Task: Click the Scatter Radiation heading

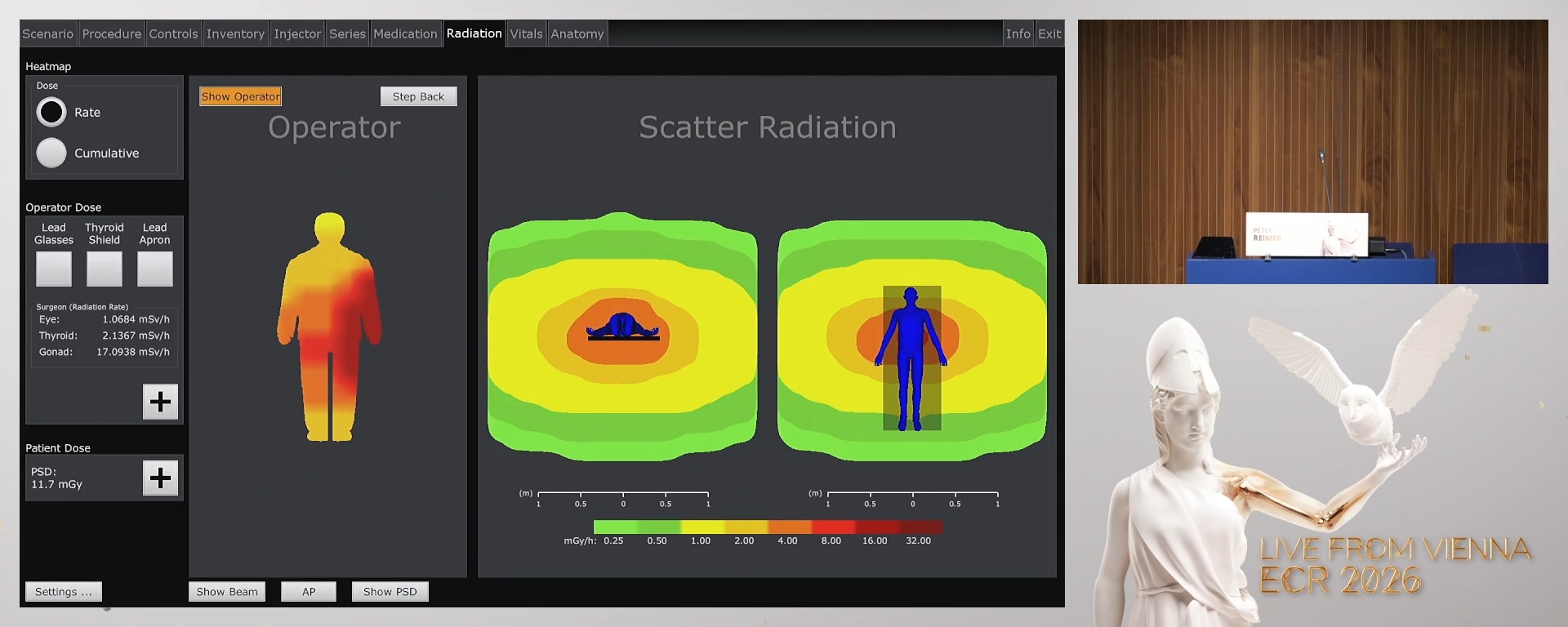Action: pyautogui.click(x=768, y=127)
